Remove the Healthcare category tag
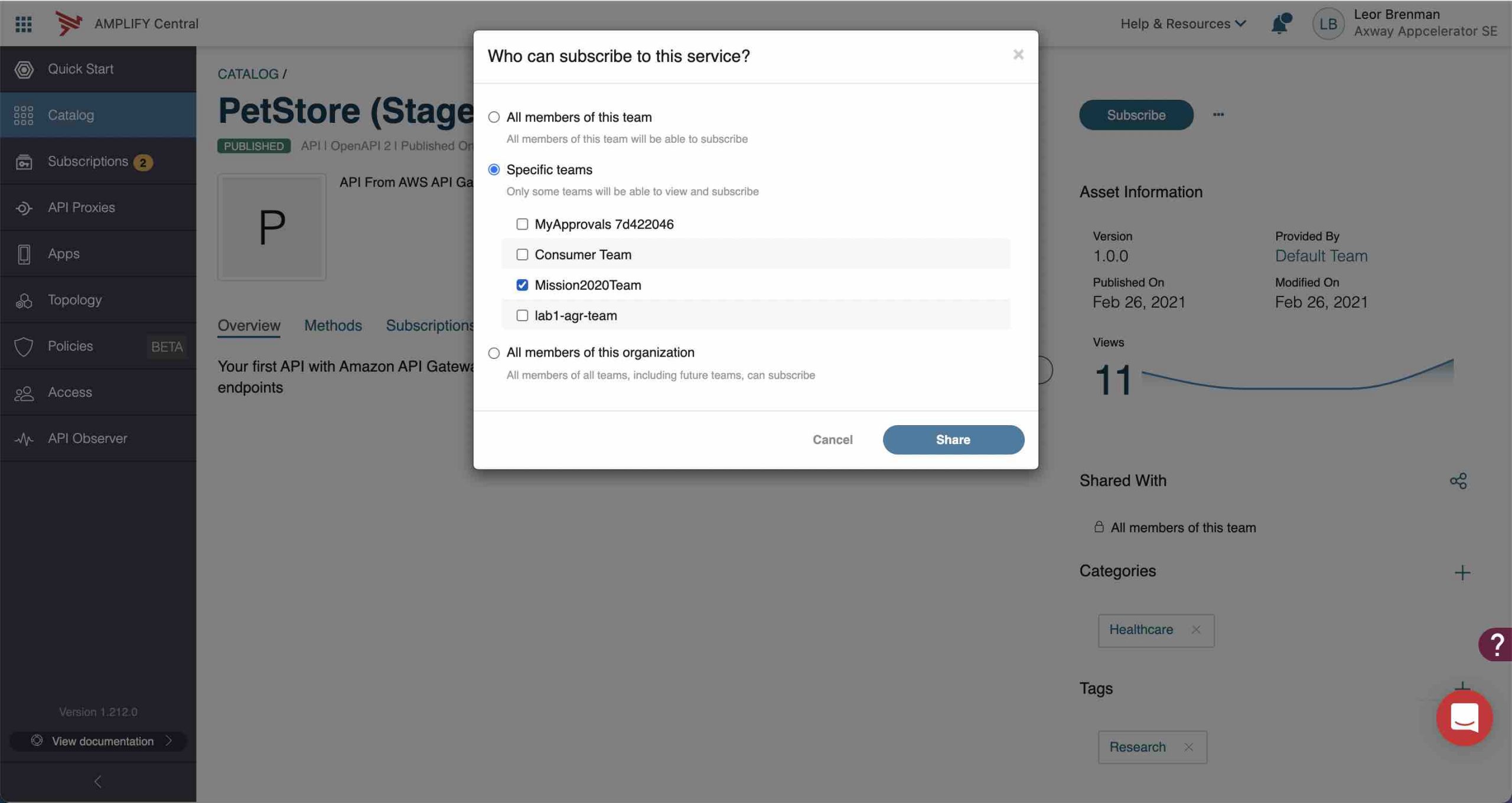The width and height of the screenshot is (1512, 803). click(x=1195, y=629)
